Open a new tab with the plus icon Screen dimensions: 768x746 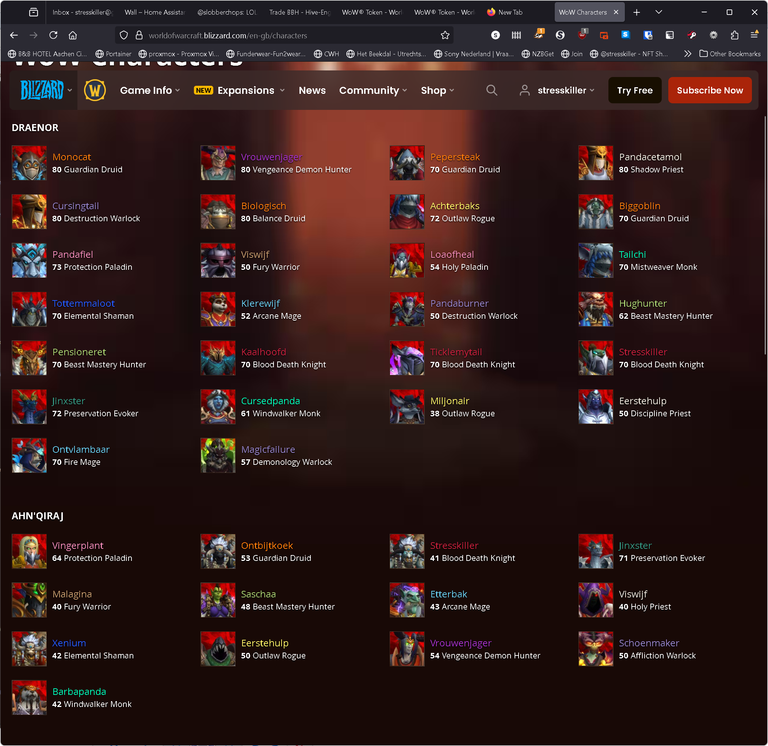(636, 12)
